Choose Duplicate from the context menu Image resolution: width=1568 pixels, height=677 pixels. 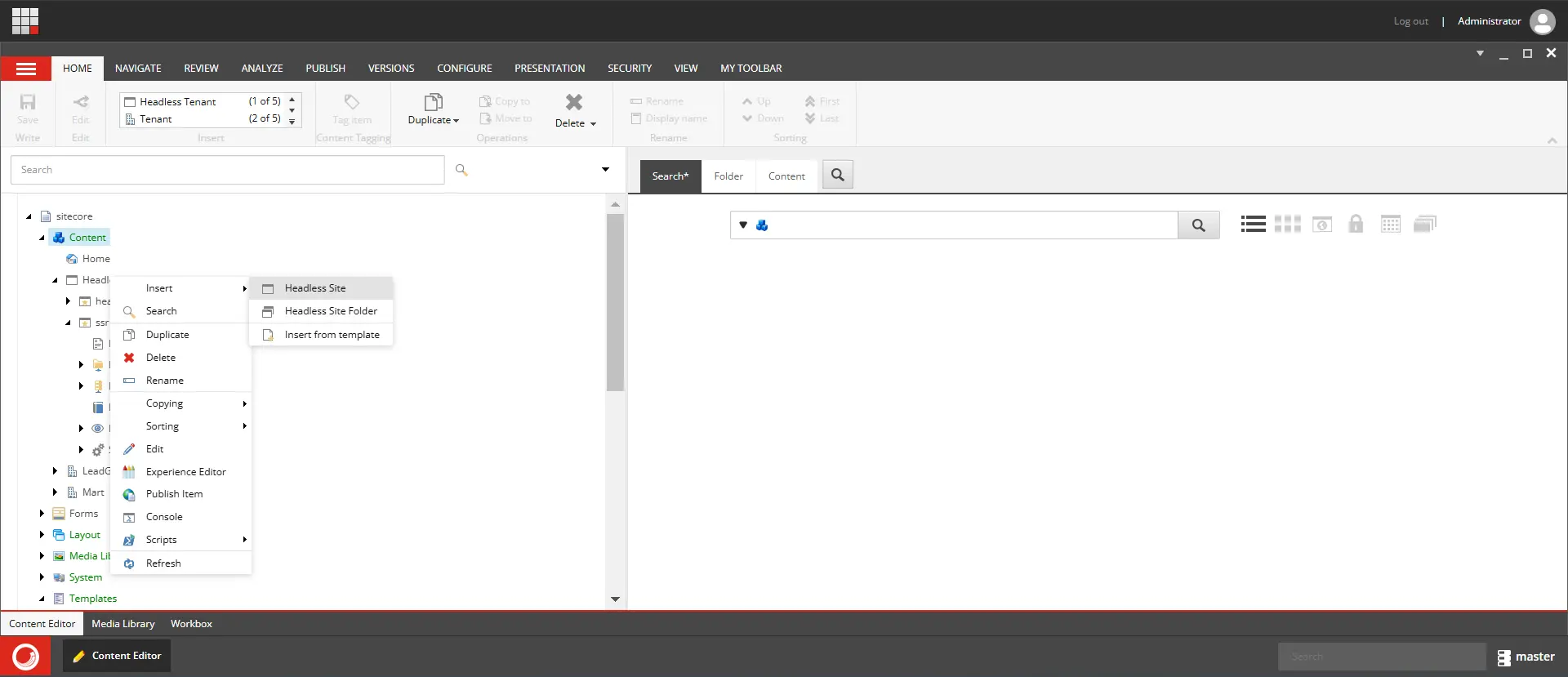(x=180, y=335)
